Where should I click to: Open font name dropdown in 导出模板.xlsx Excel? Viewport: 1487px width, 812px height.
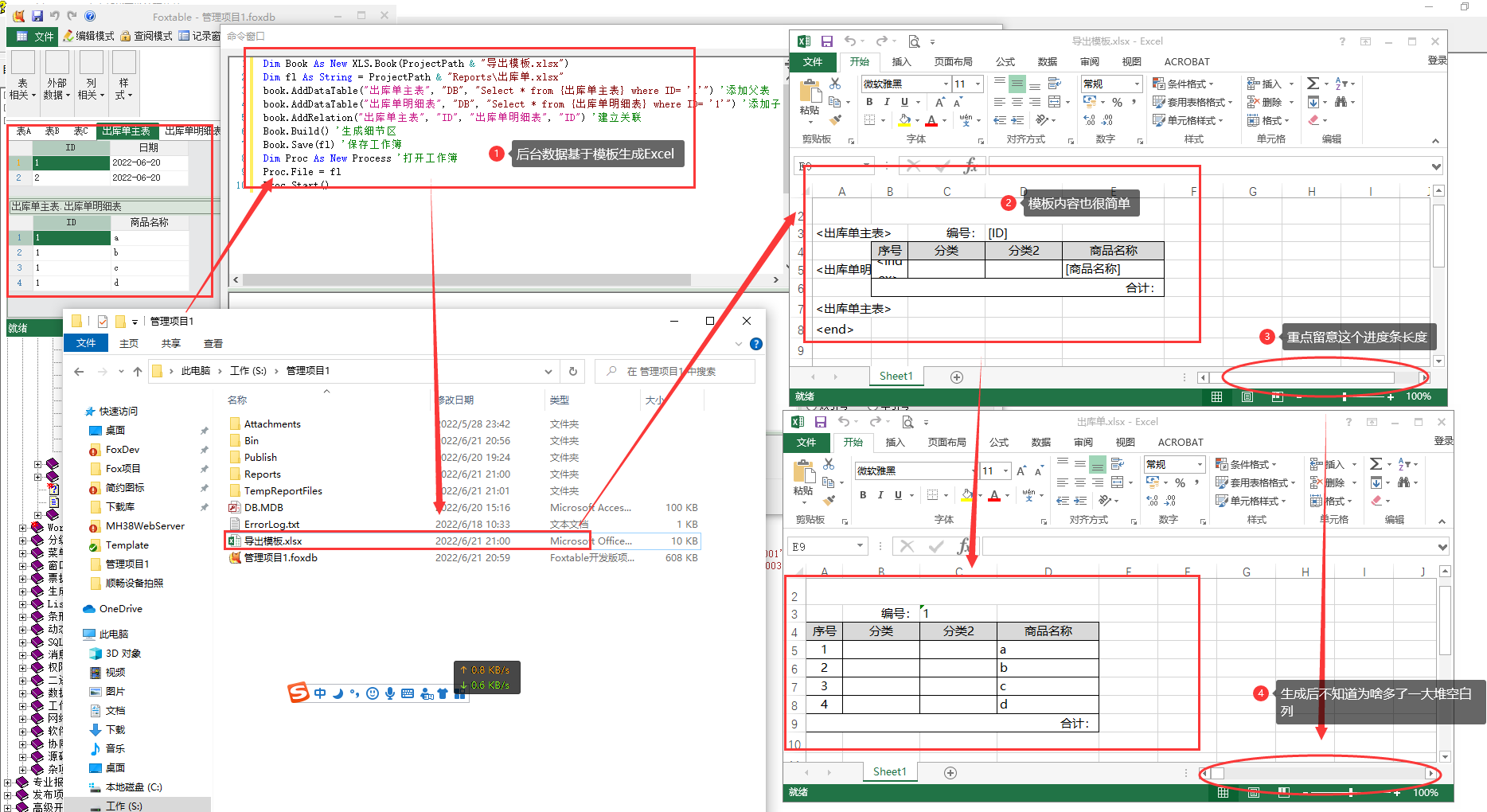[946, 84]
